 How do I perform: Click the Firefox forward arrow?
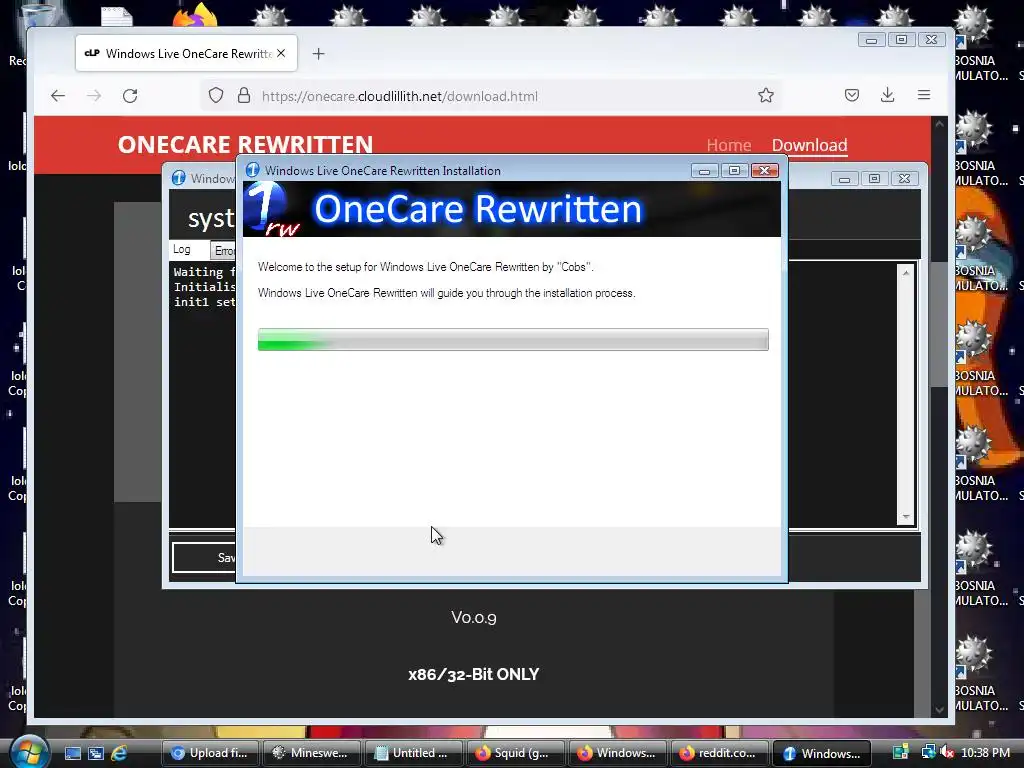pyautogui.click(x=94, y=96)
